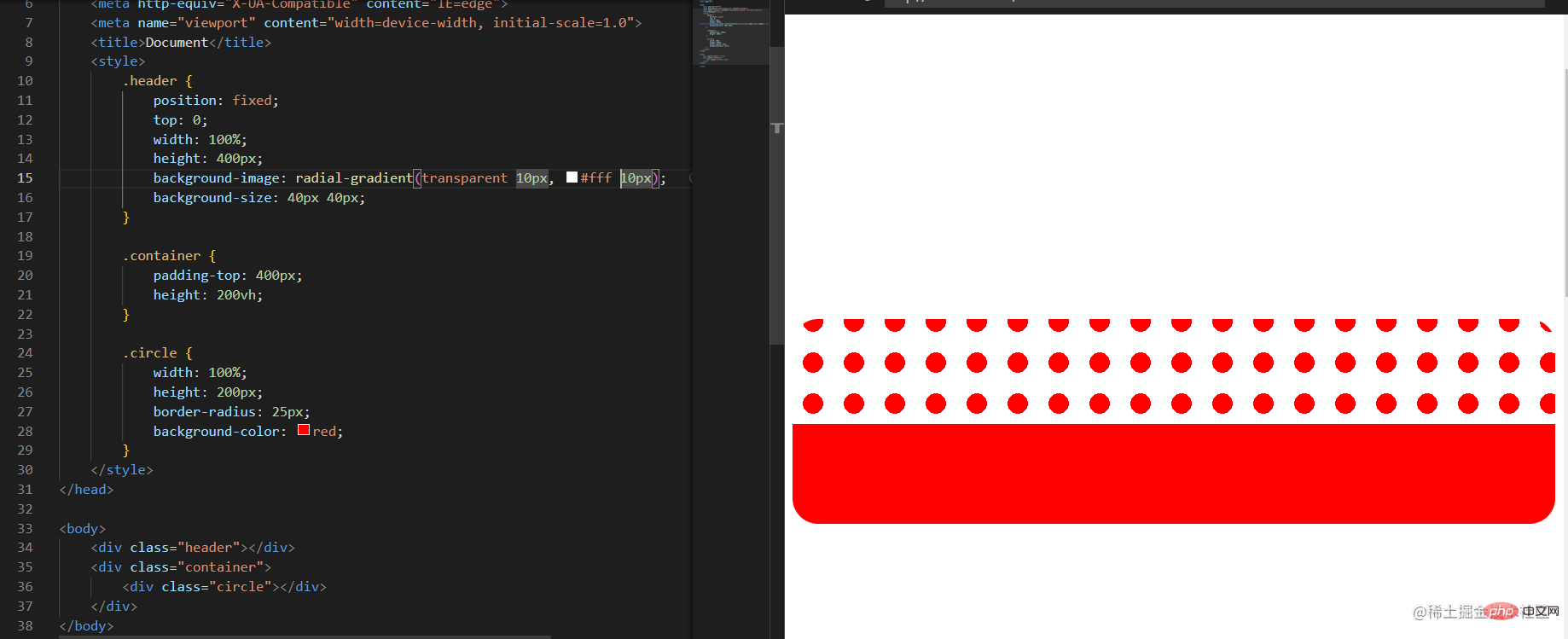Viewport: 1568px width, 639px height.
Task: Click the 'transparent' keyword on line 15
Action: tap(464, 178)
